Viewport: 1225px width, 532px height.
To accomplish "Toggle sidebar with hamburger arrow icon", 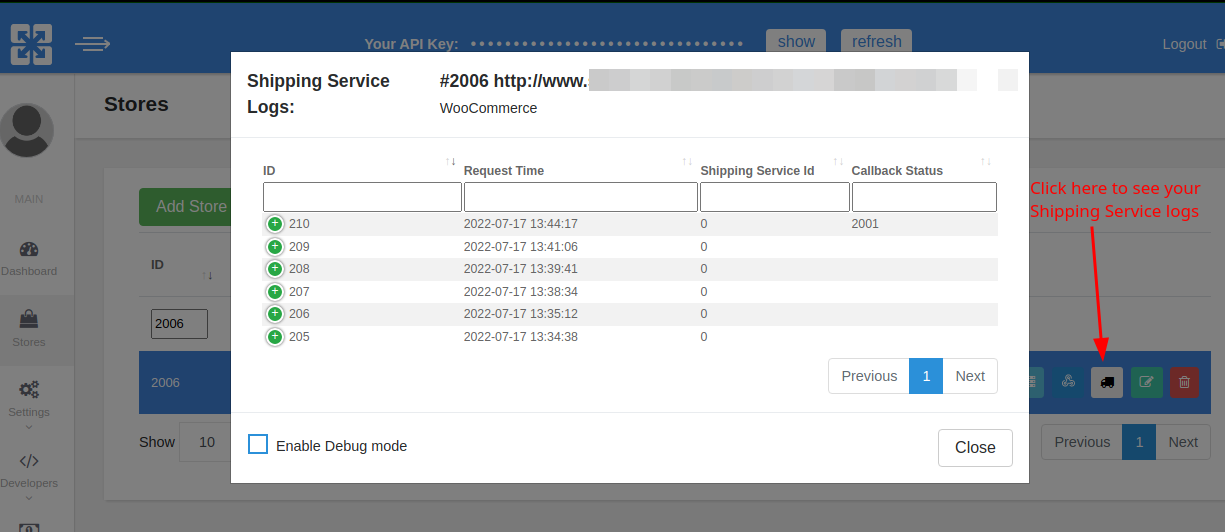I will point(92,44).
